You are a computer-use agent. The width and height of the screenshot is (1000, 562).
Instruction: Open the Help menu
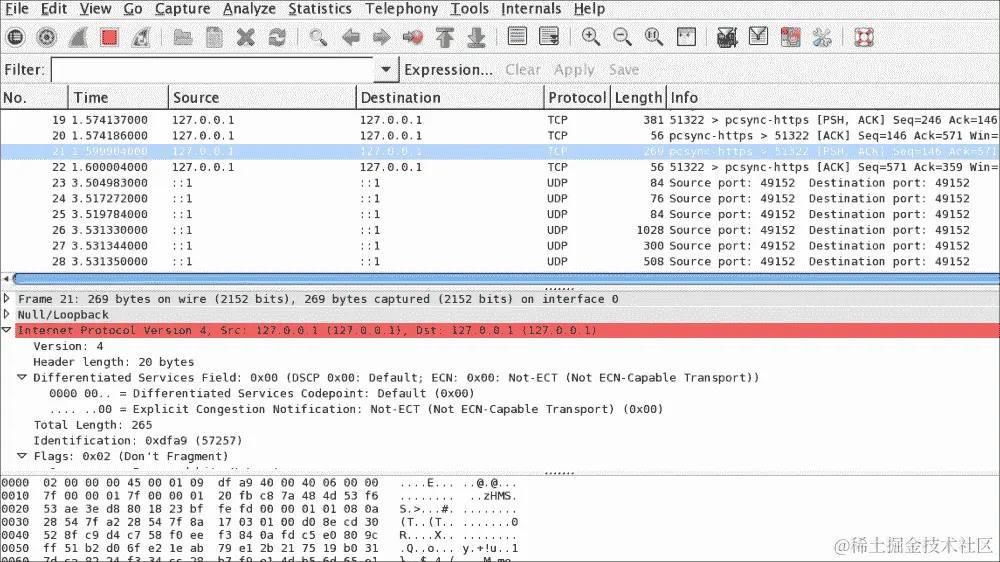point(589,9)
